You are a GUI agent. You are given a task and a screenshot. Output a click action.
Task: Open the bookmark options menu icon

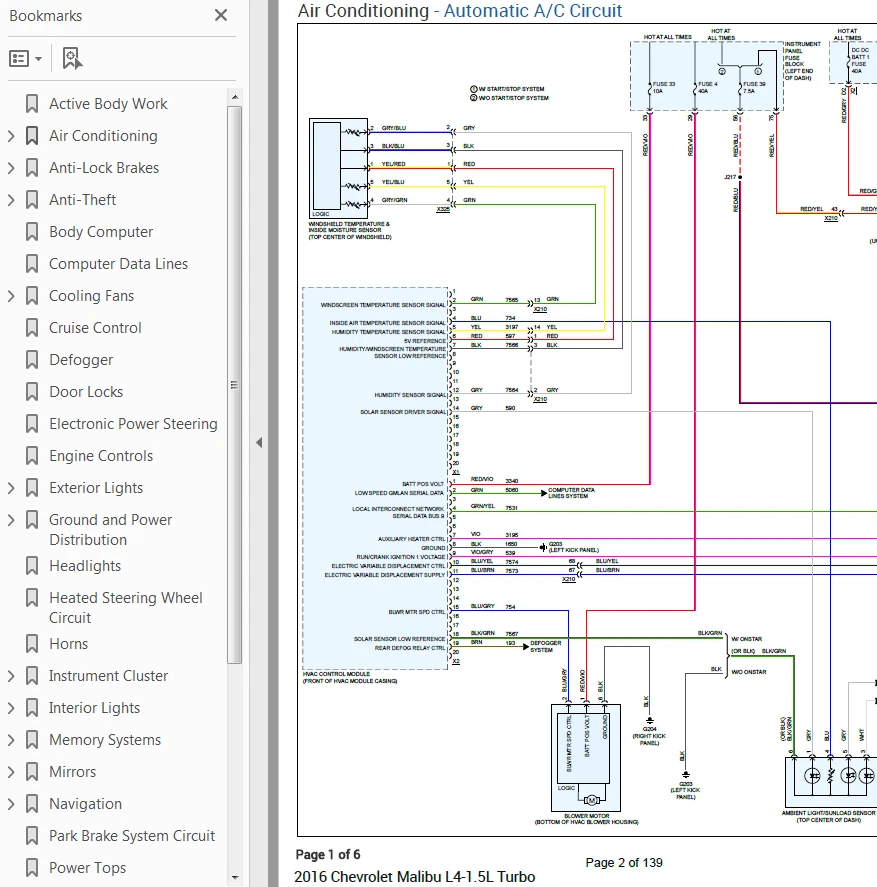pos(18,58)
